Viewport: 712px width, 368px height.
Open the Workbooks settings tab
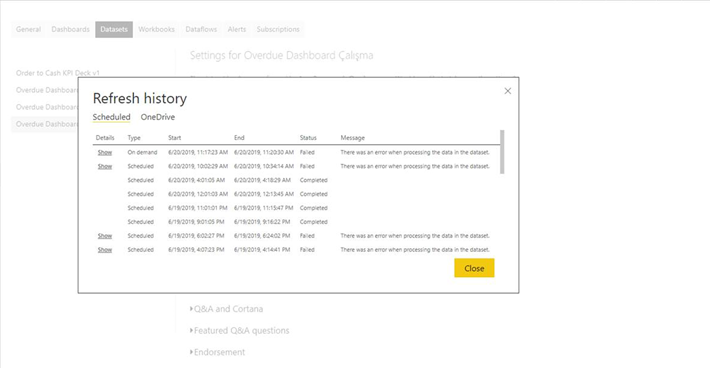point(157,30)
